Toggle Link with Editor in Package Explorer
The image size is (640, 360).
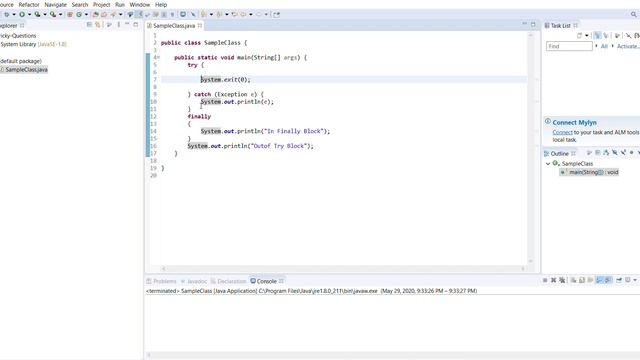pyautogui.click(x=98, y=25)
